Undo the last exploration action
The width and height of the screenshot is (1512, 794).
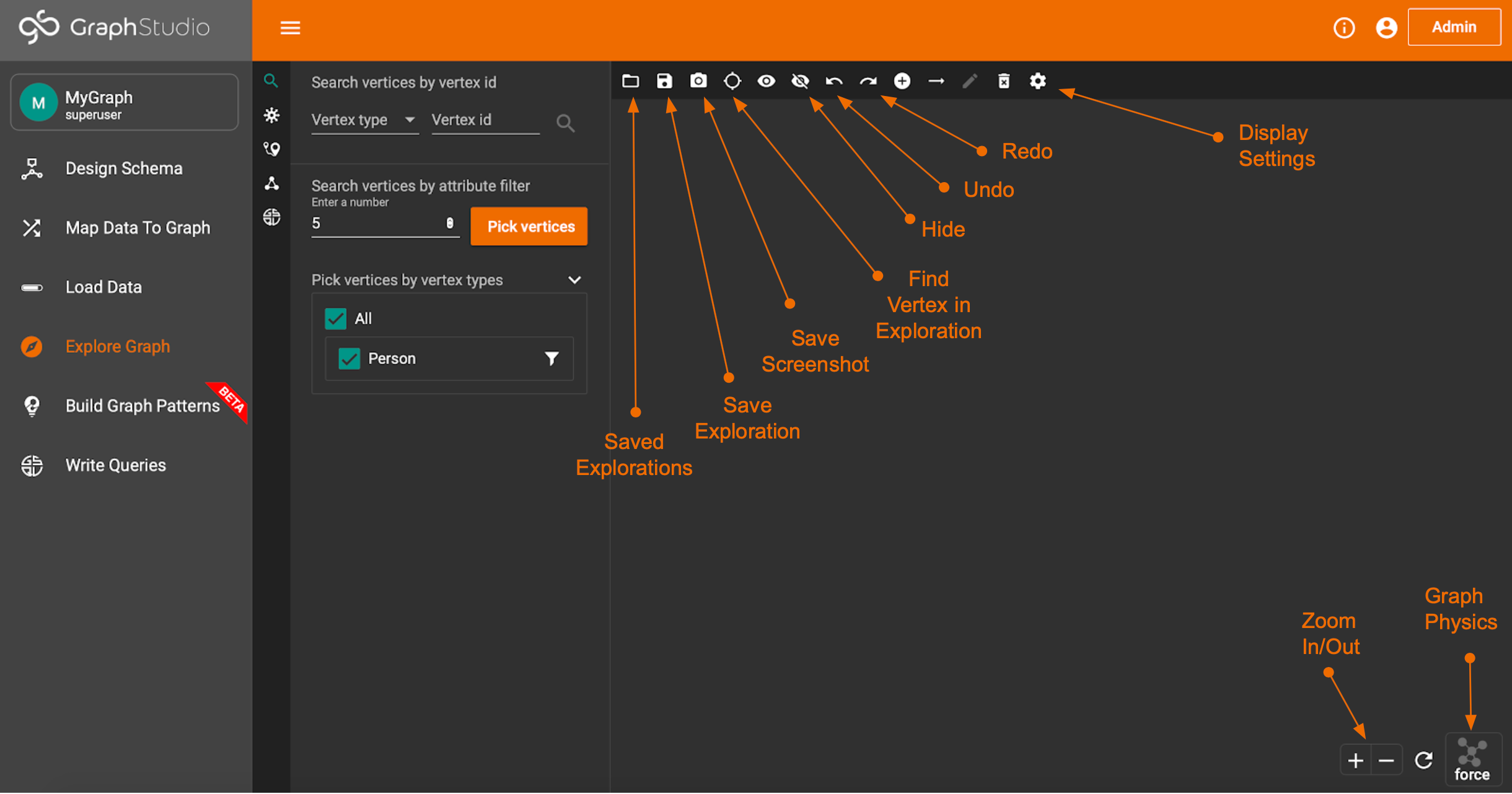tap(834, 81)
